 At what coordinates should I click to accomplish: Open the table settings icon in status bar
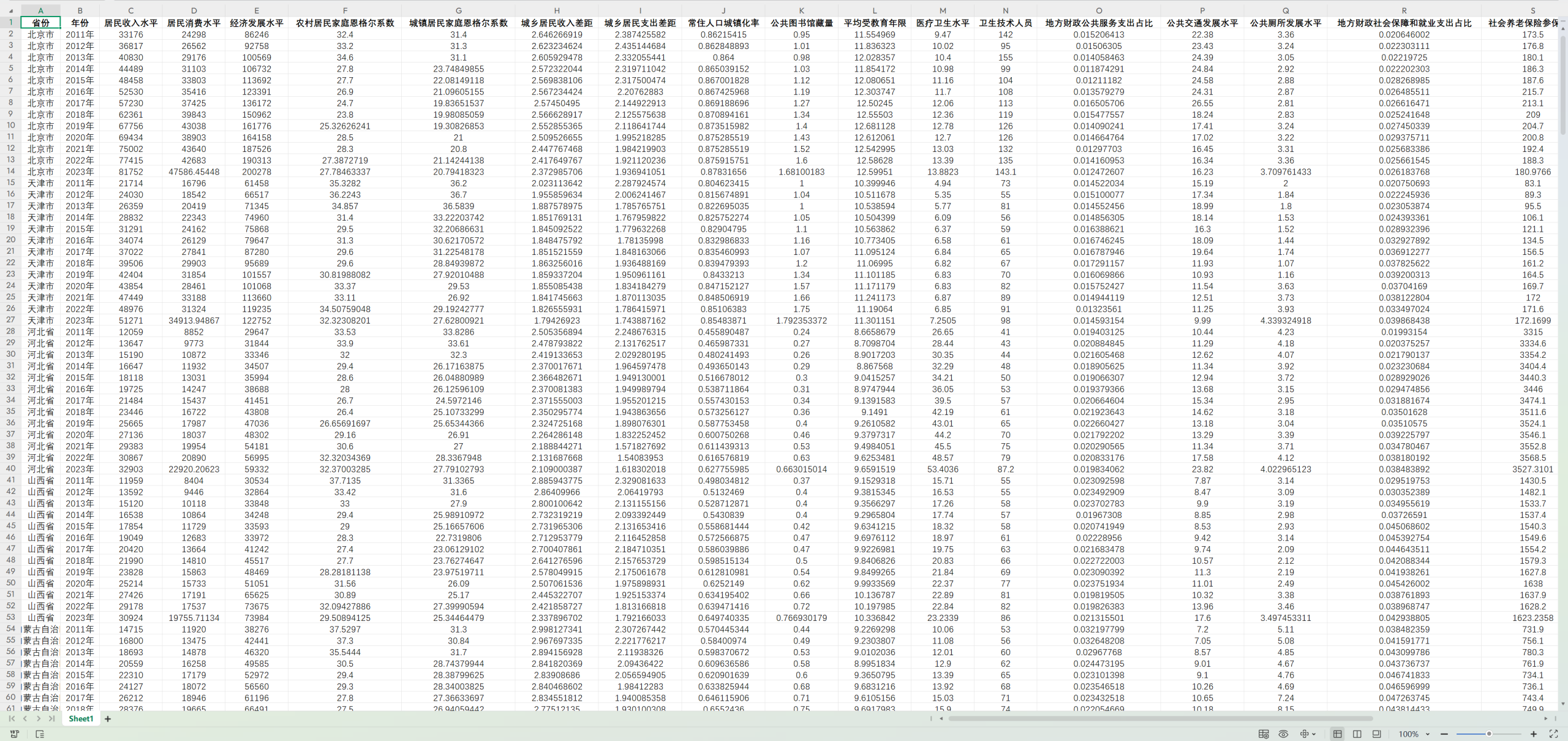pyautogui.click(x=1264, y=734)
